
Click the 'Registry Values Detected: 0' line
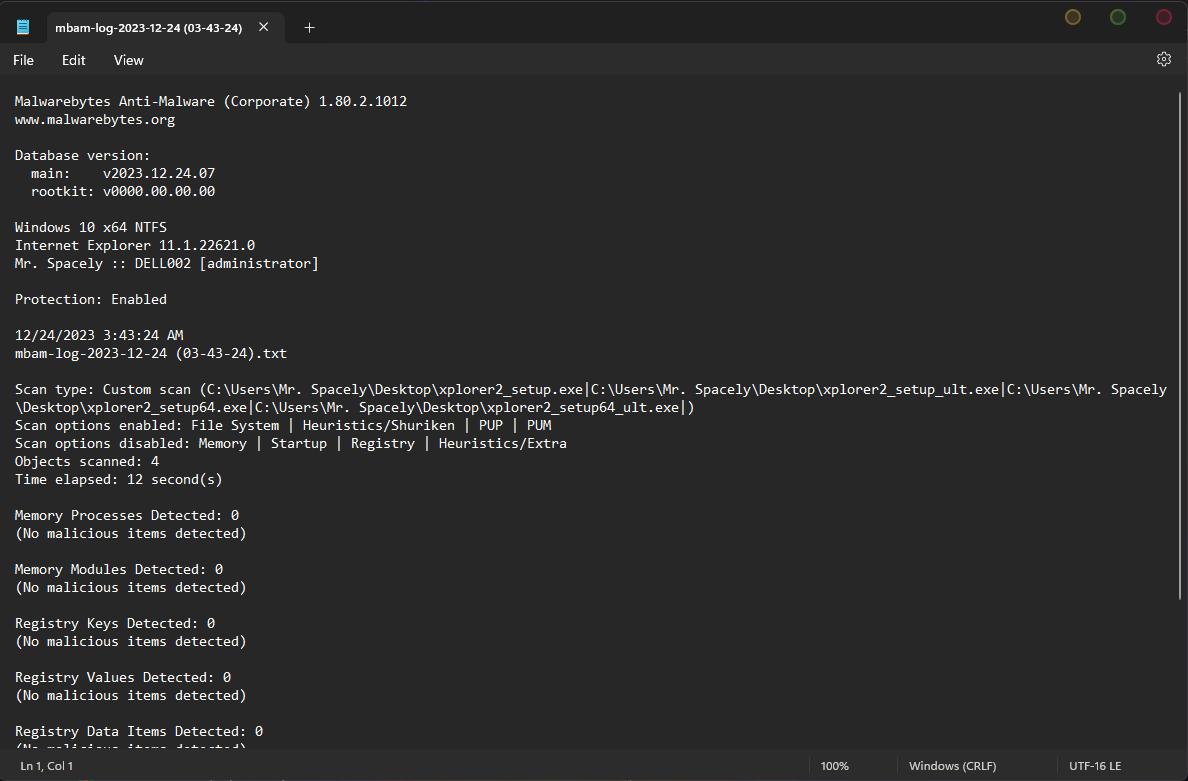[x=123, y=677]
